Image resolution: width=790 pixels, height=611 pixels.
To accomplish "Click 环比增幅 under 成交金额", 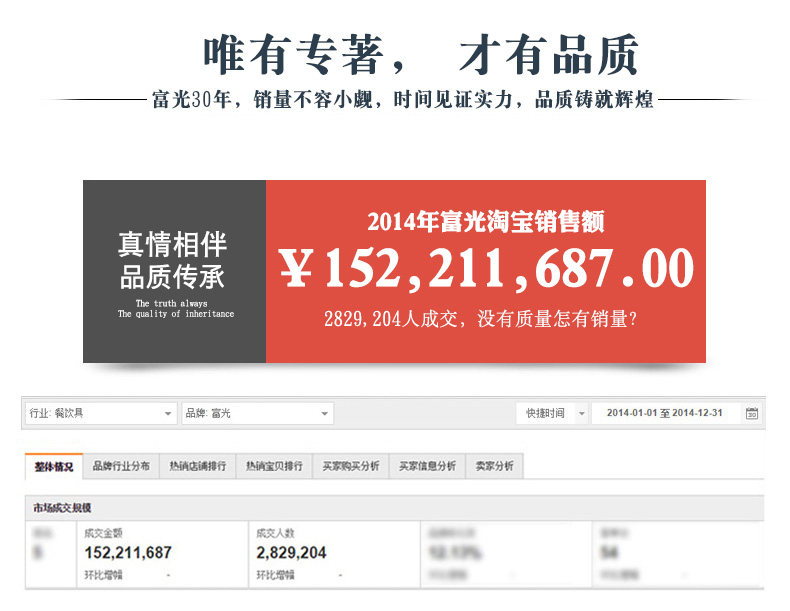I will click(x=103, y=575).
